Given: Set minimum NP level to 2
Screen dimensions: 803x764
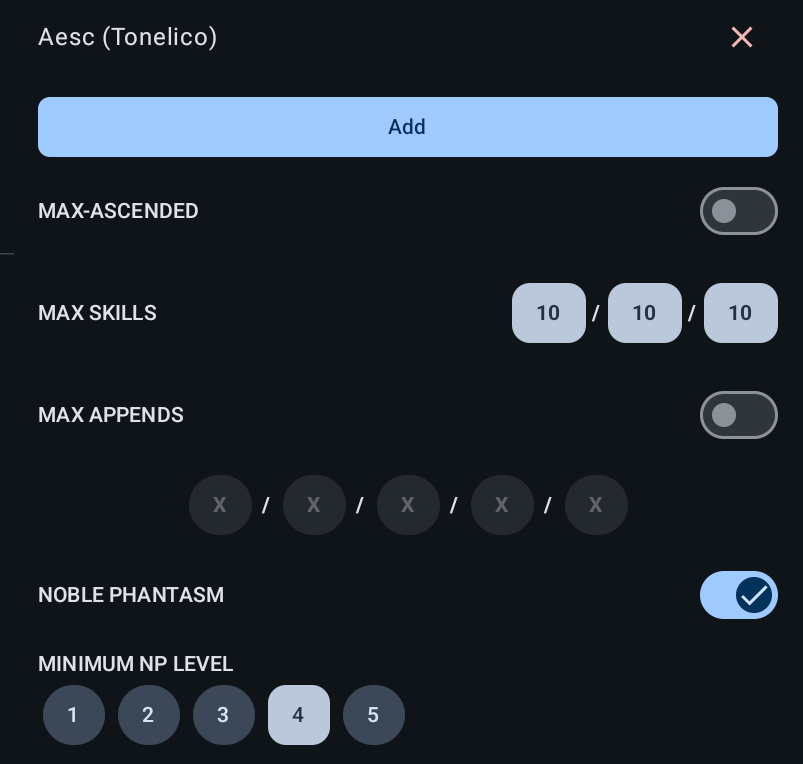Looking at the screenshot, I should tap(148, 715).
